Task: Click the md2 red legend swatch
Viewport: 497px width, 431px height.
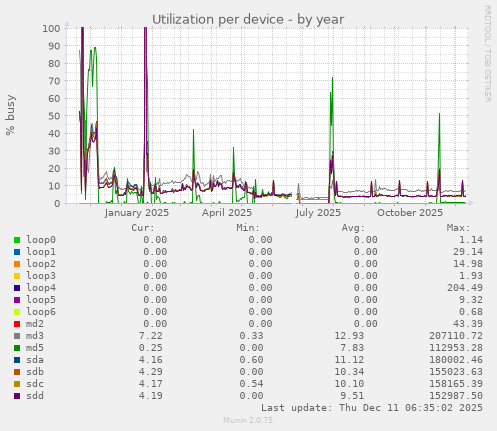Action: (x=17, y=324)
